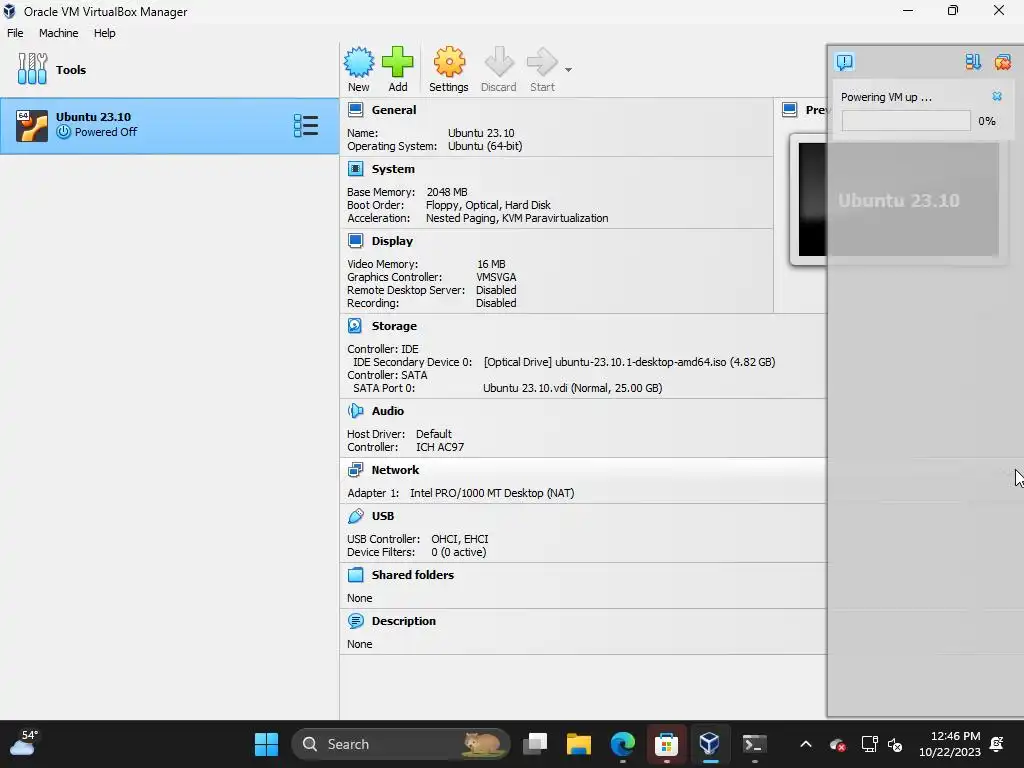1024x768 pixels.
Task: Click the Display section screen icon
Action: pyautogui.click(x=355, y=241)
